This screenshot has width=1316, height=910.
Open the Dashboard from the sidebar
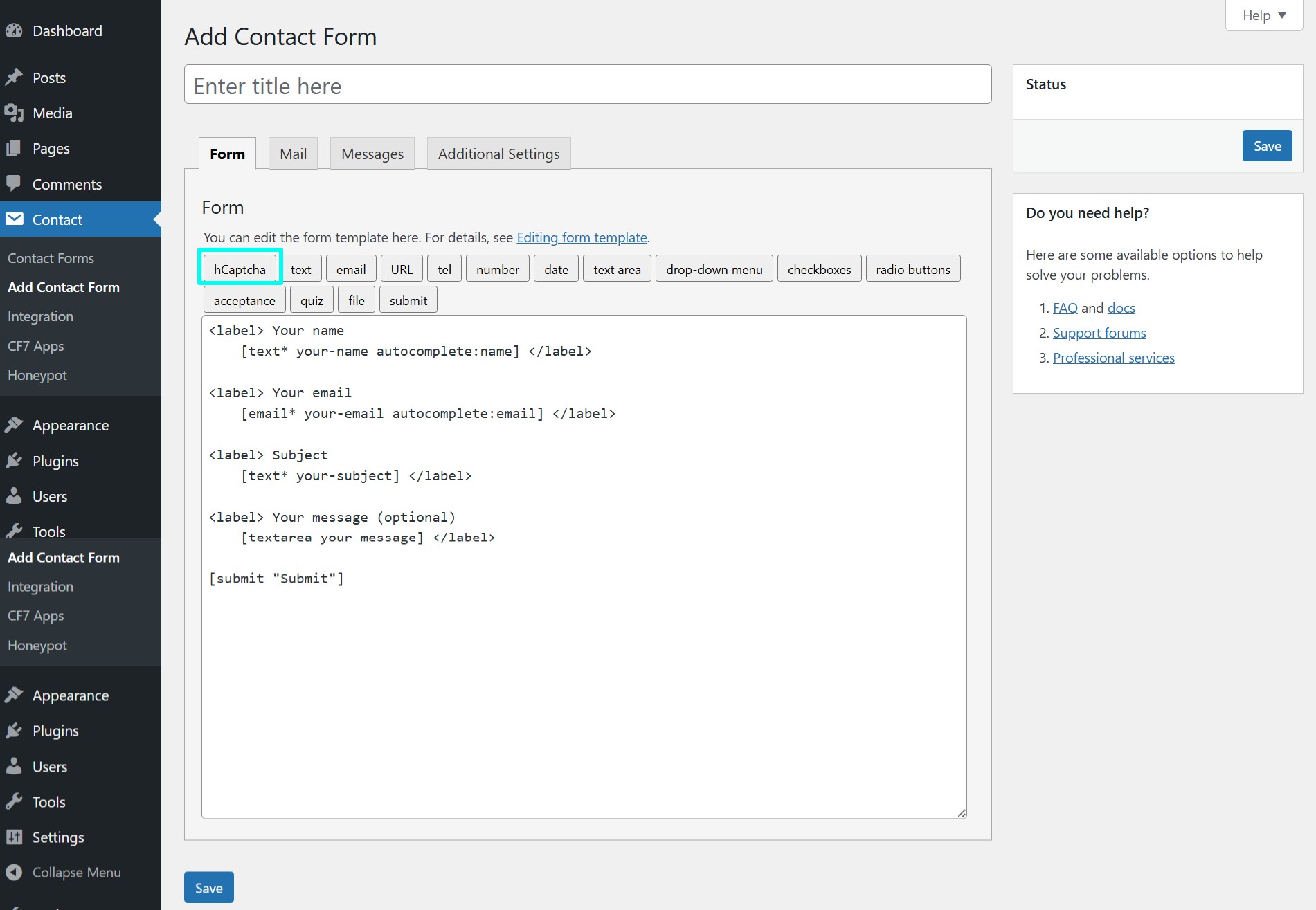[x=15, y=30]
